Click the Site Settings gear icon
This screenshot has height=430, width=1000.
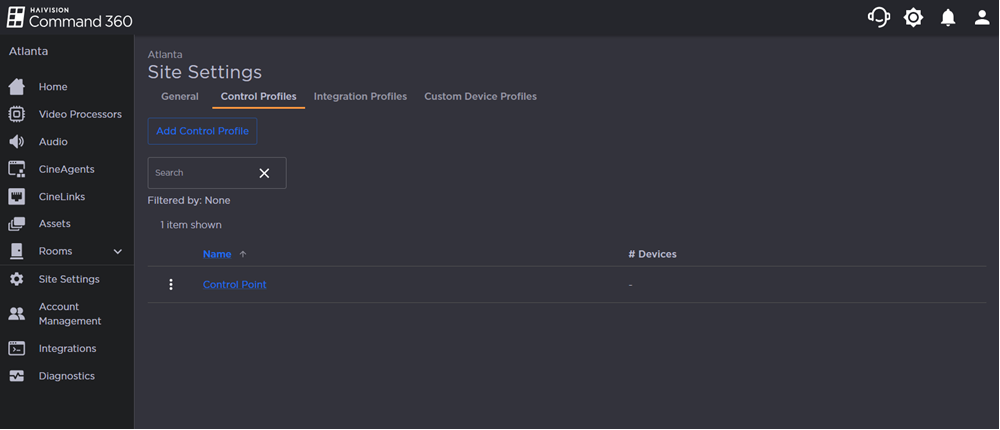click(x=17, y=279)
